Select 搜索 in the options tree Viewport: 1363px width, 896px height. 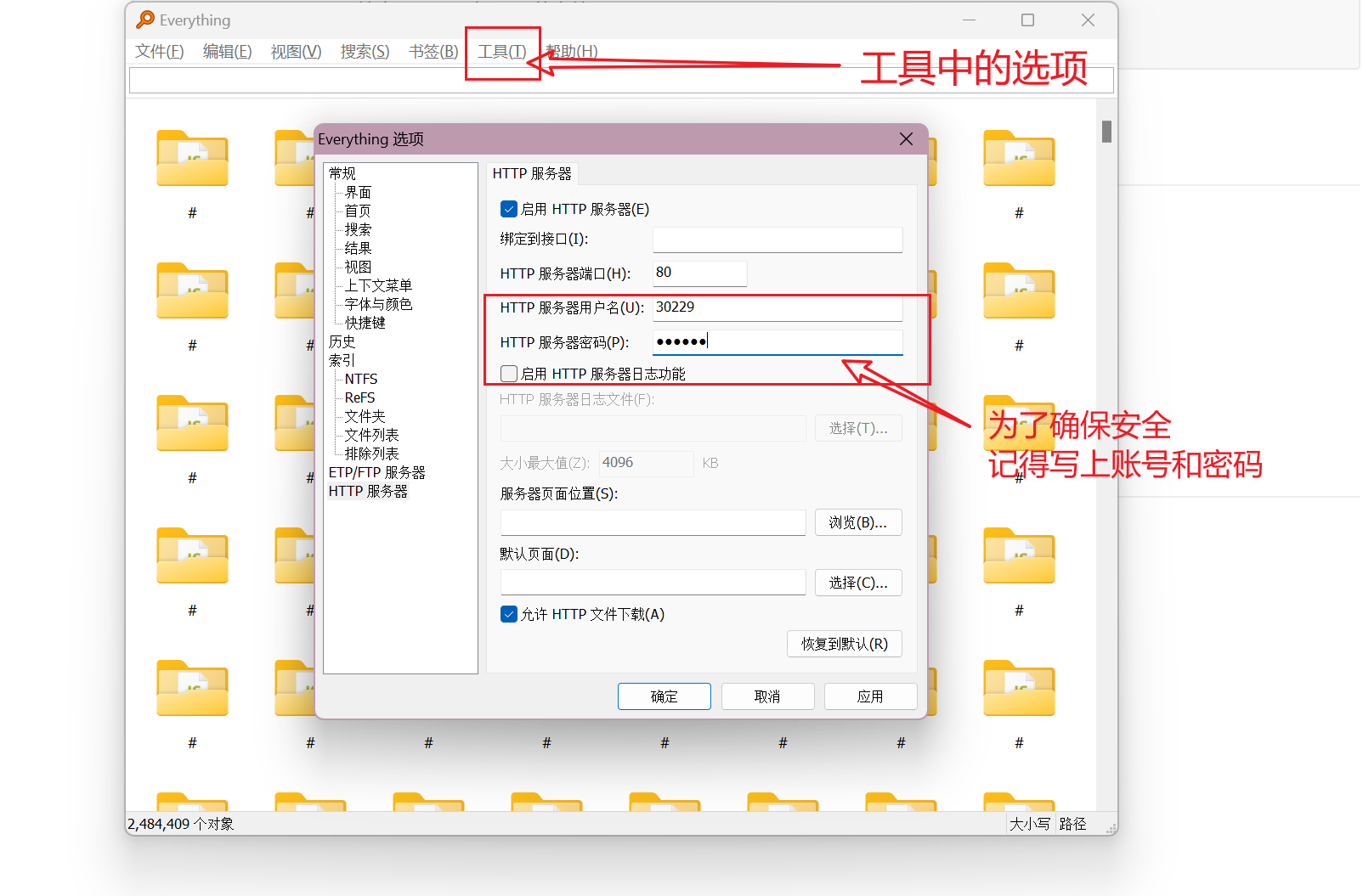tap(358, 230)
